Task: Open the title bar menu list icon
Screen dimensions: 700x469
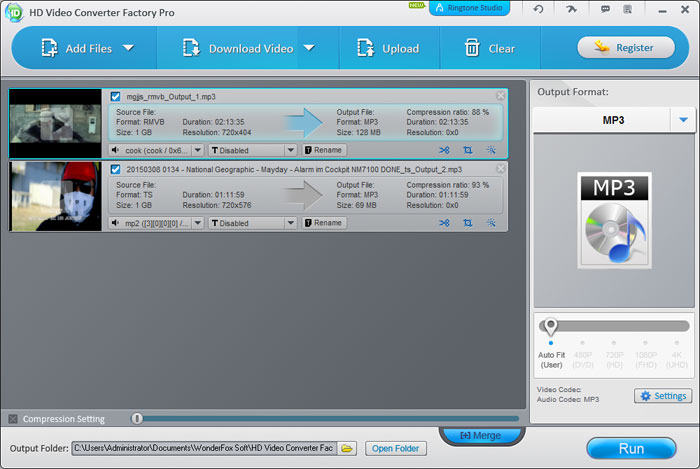Action: click(x=627, y=9)
